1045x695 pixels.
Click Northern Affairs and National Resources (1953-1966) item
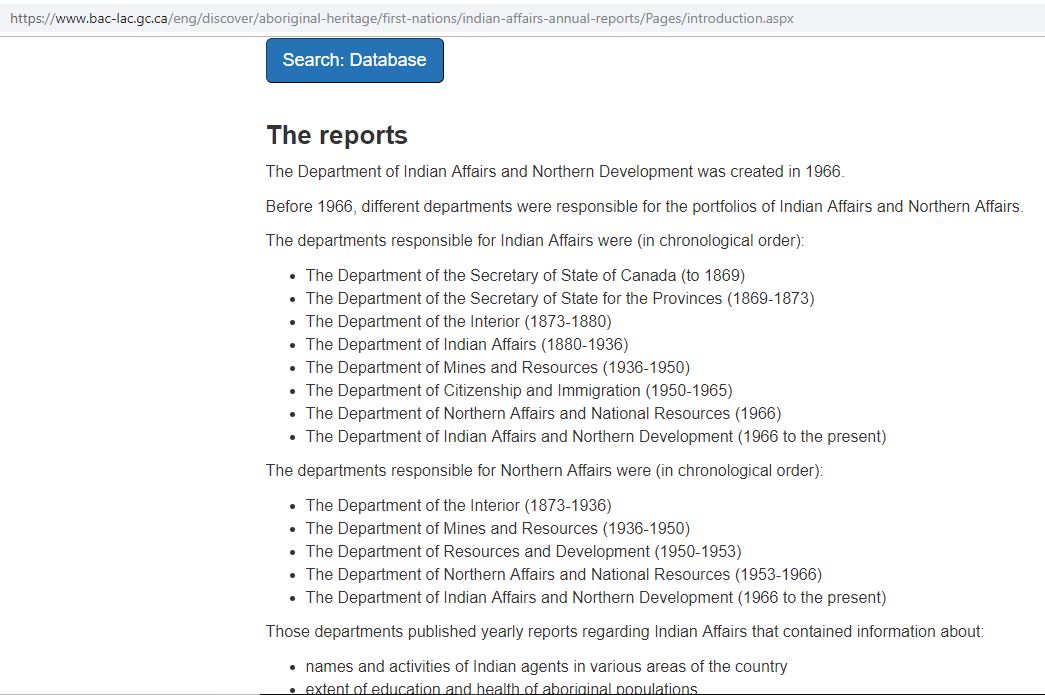click(563, 574)
